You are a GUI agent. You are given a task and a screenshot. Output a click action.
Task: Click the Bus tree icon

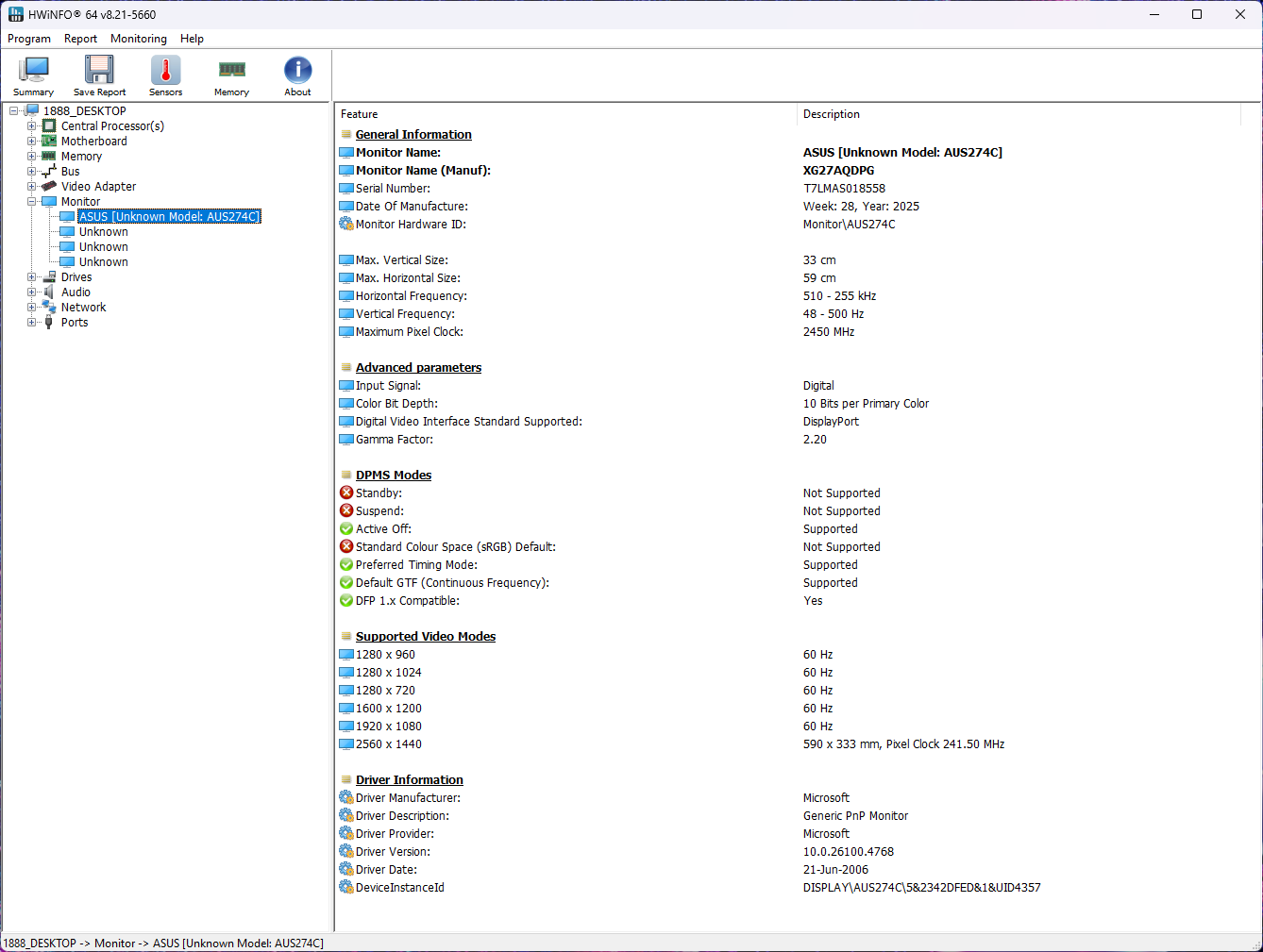tap(49, 171)
